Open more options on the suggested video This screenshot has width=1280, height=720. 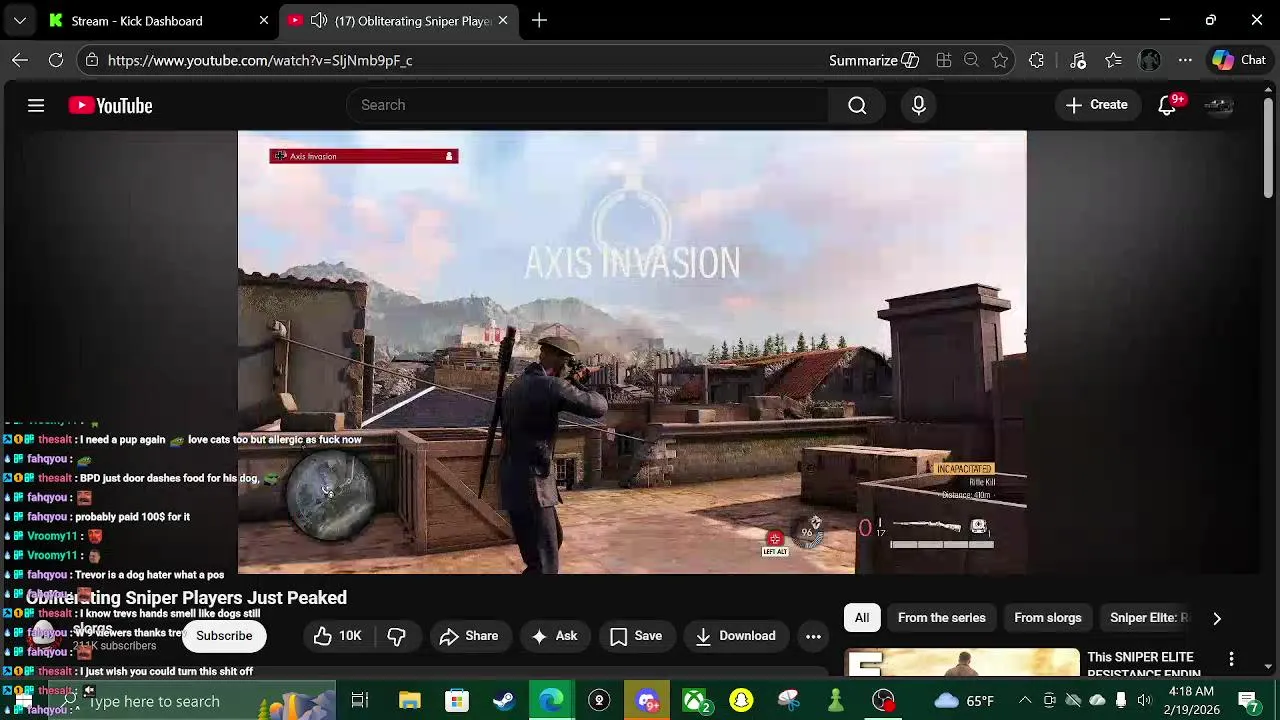(x=1232, y=659)
